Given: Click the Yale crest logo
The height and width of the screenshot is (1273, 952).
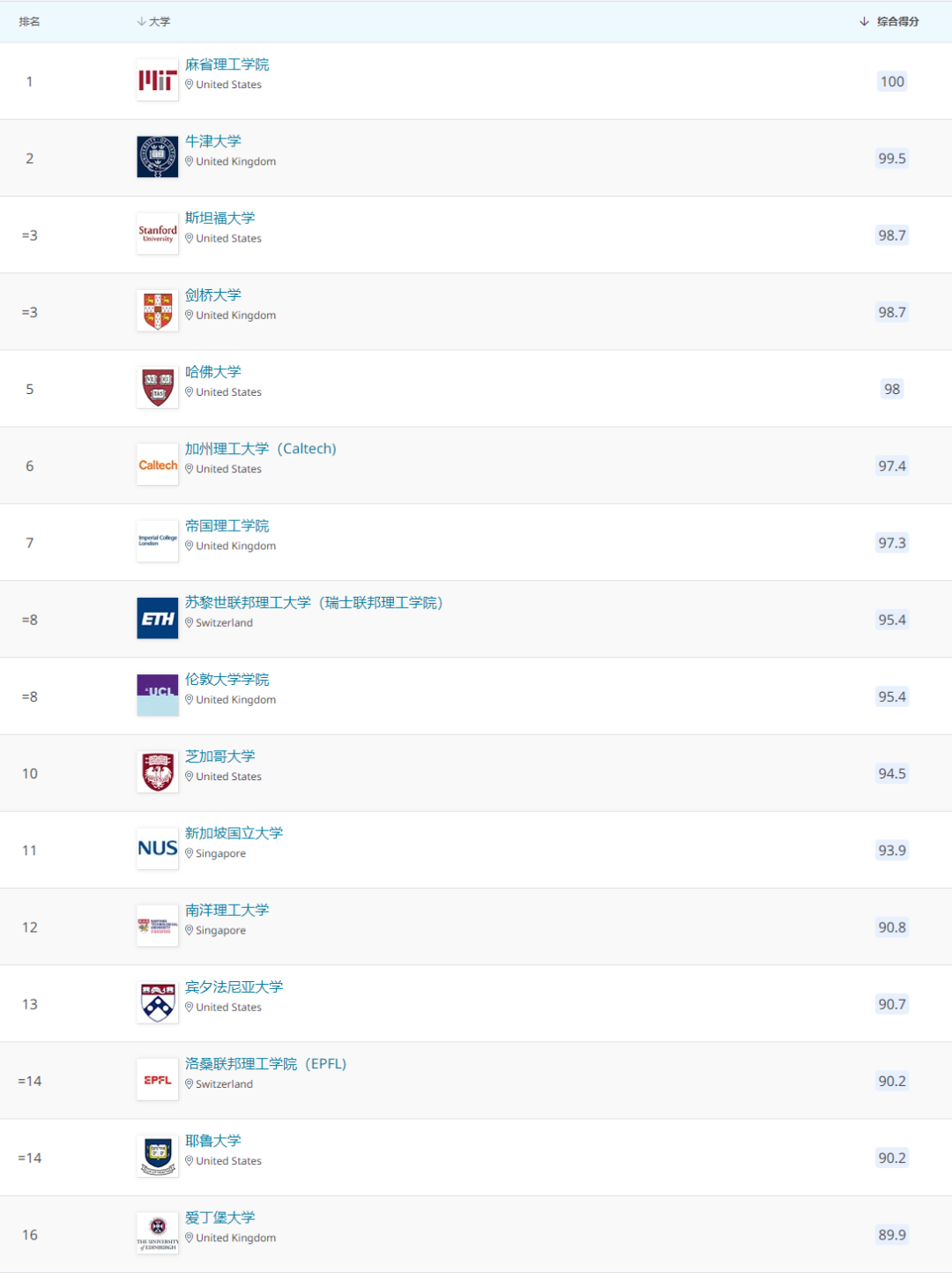Looking at the screenshot, I should point(158,1156).
